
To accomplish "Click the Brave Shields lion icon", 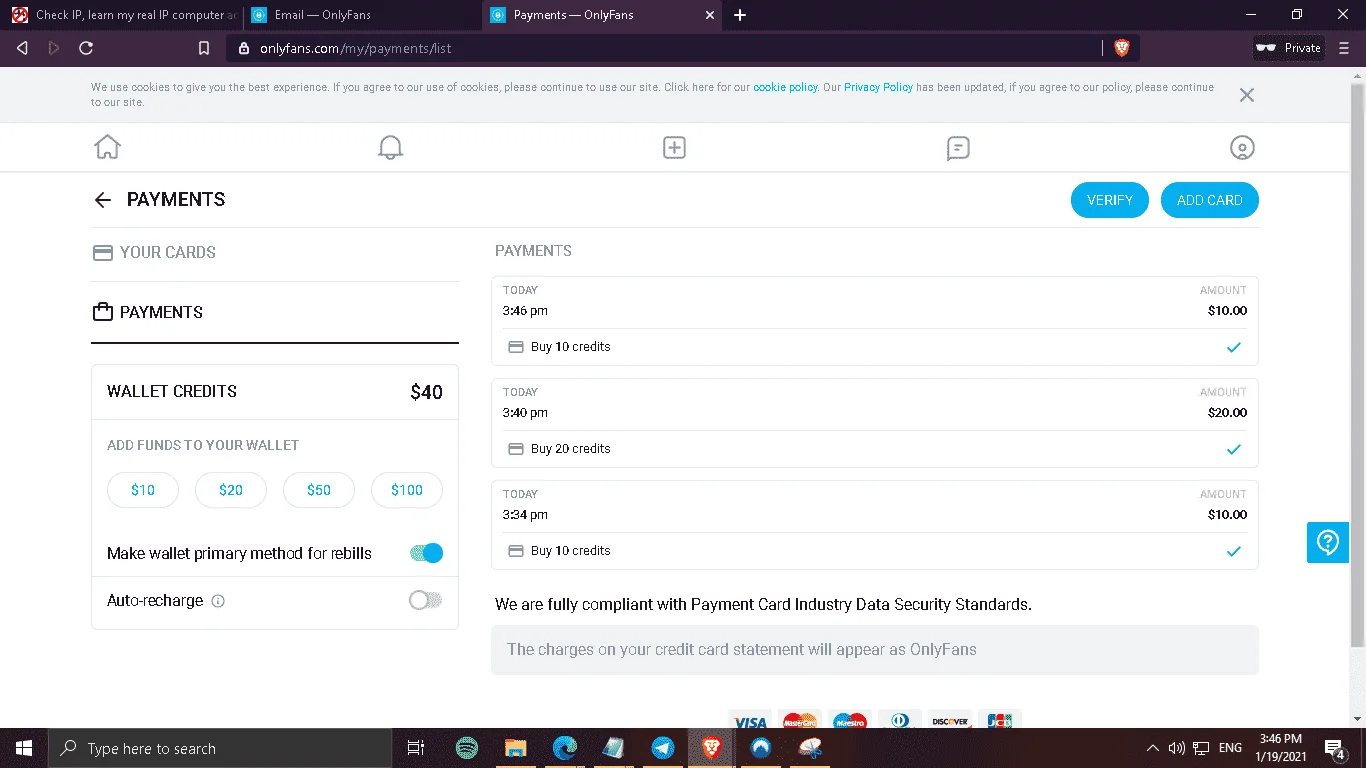I will tap(1122, 48).
